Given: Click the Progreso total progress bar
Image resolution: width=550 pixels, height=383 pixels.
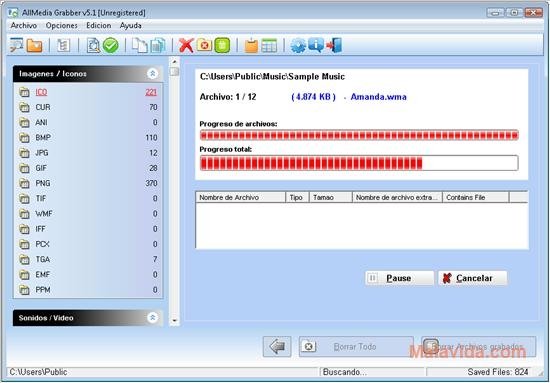Looking at the screenshot, I should [x=359, y=163].
